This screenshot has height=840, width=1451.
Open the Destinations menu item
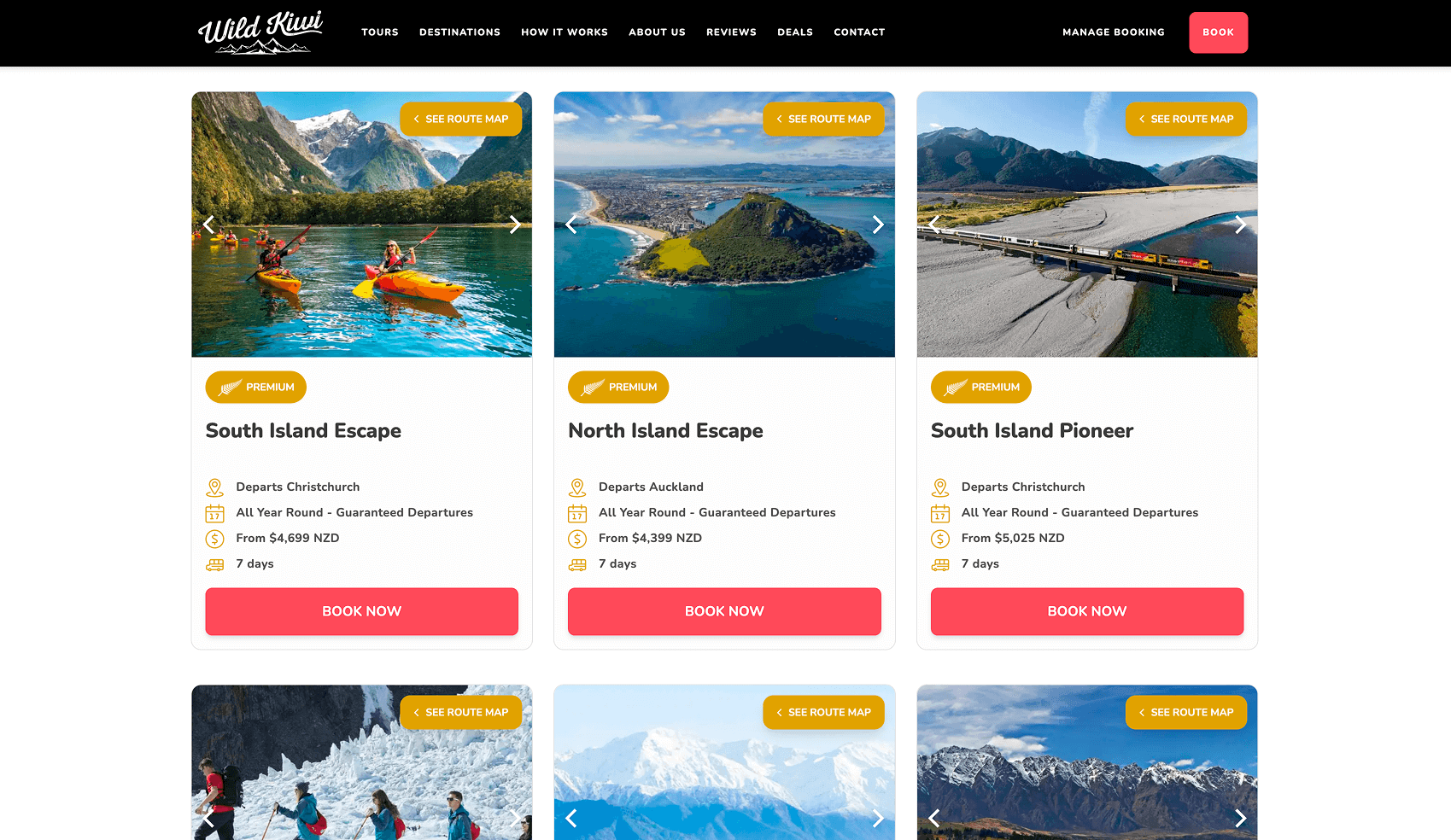point(459,32)
